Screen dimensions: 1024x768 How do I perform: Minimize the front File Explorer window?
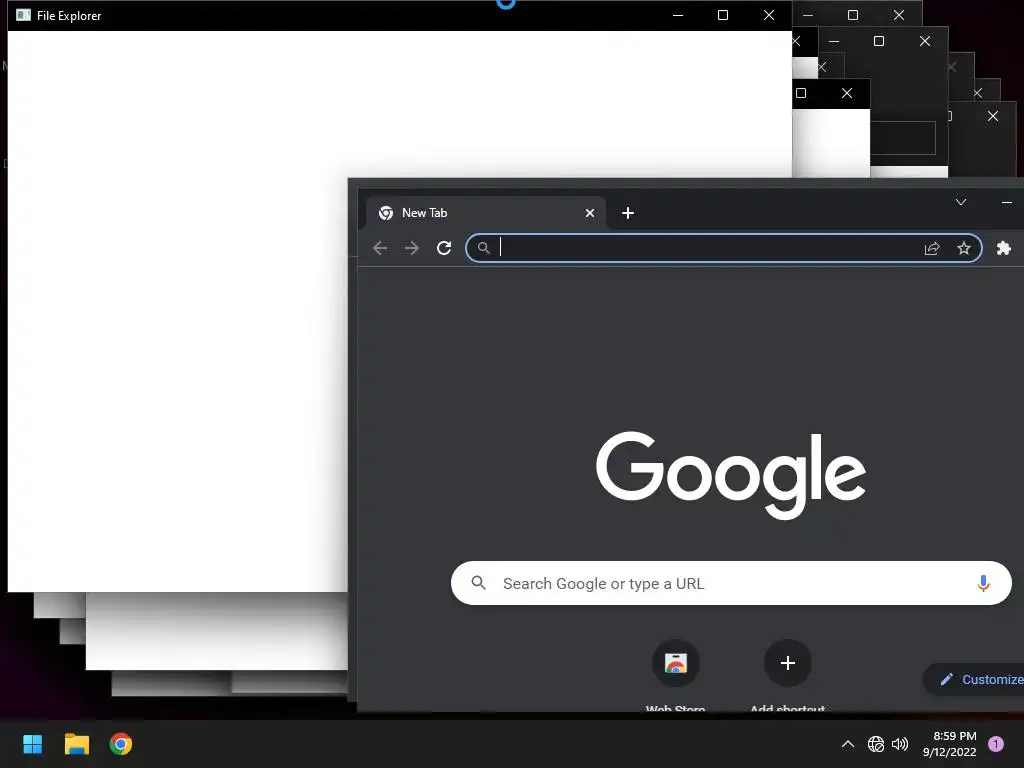(x=678, y=15)
